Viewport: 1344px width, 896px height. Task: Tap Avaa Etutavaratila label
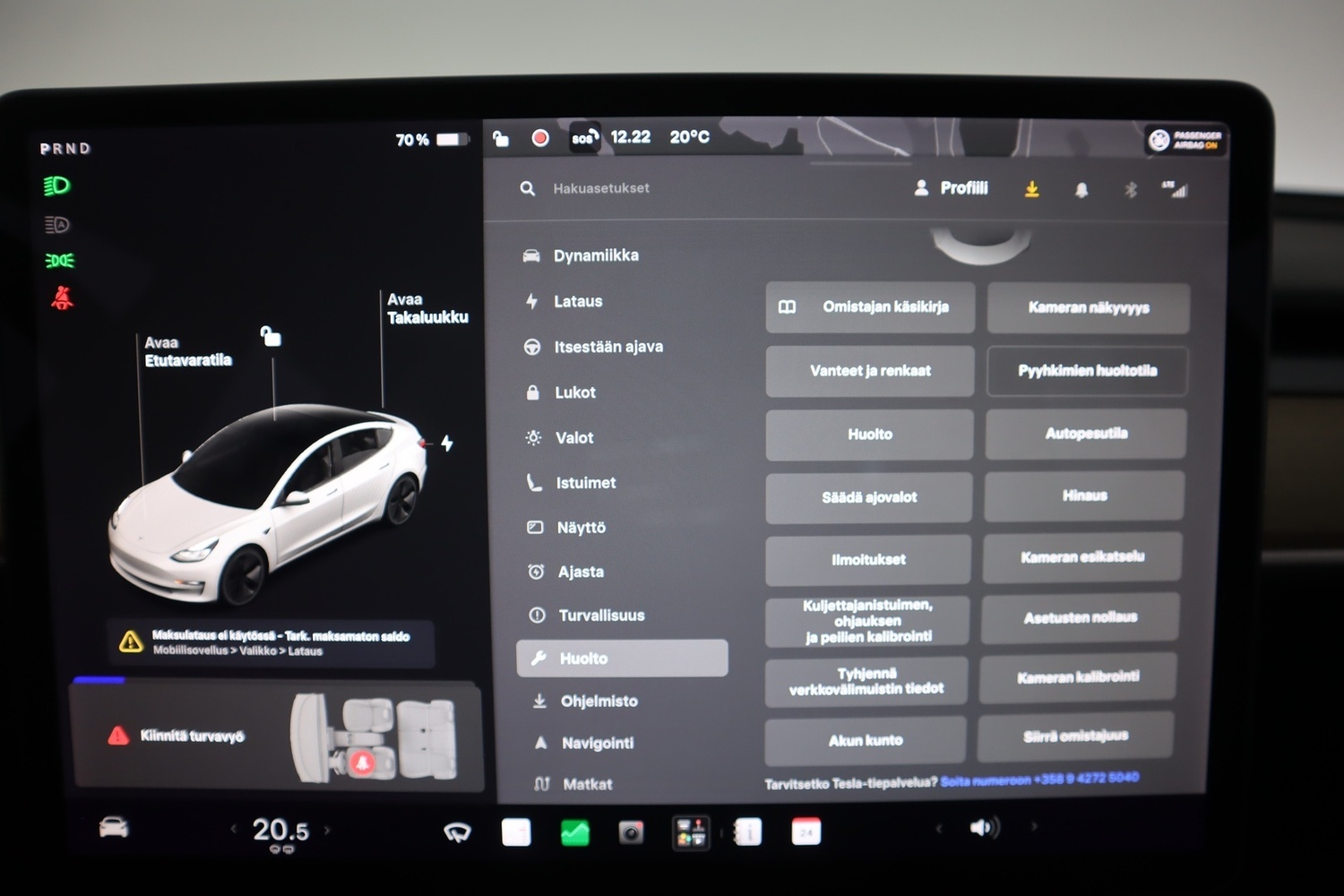coord(188,351)
